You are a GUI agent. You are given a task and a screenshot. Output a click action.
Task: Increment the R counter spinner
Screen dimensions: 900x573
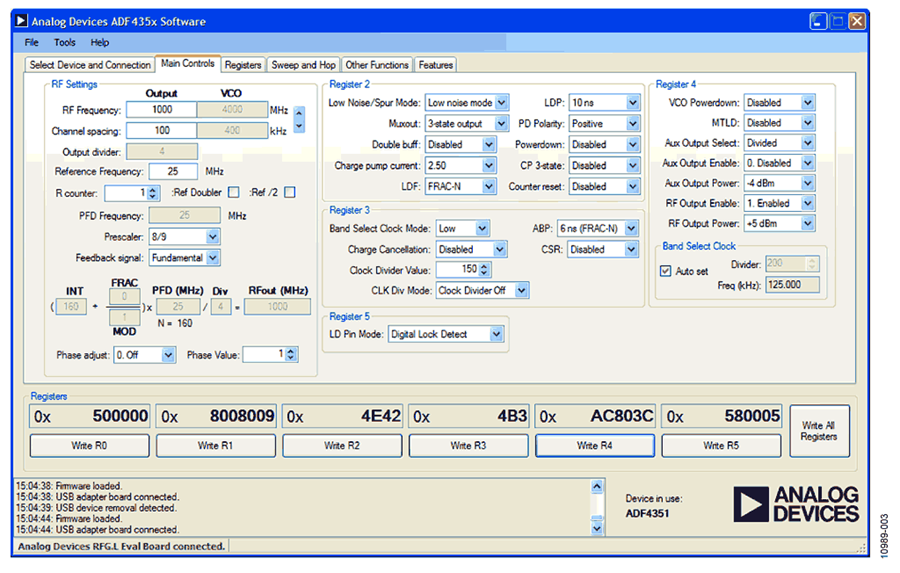[153, 189]
